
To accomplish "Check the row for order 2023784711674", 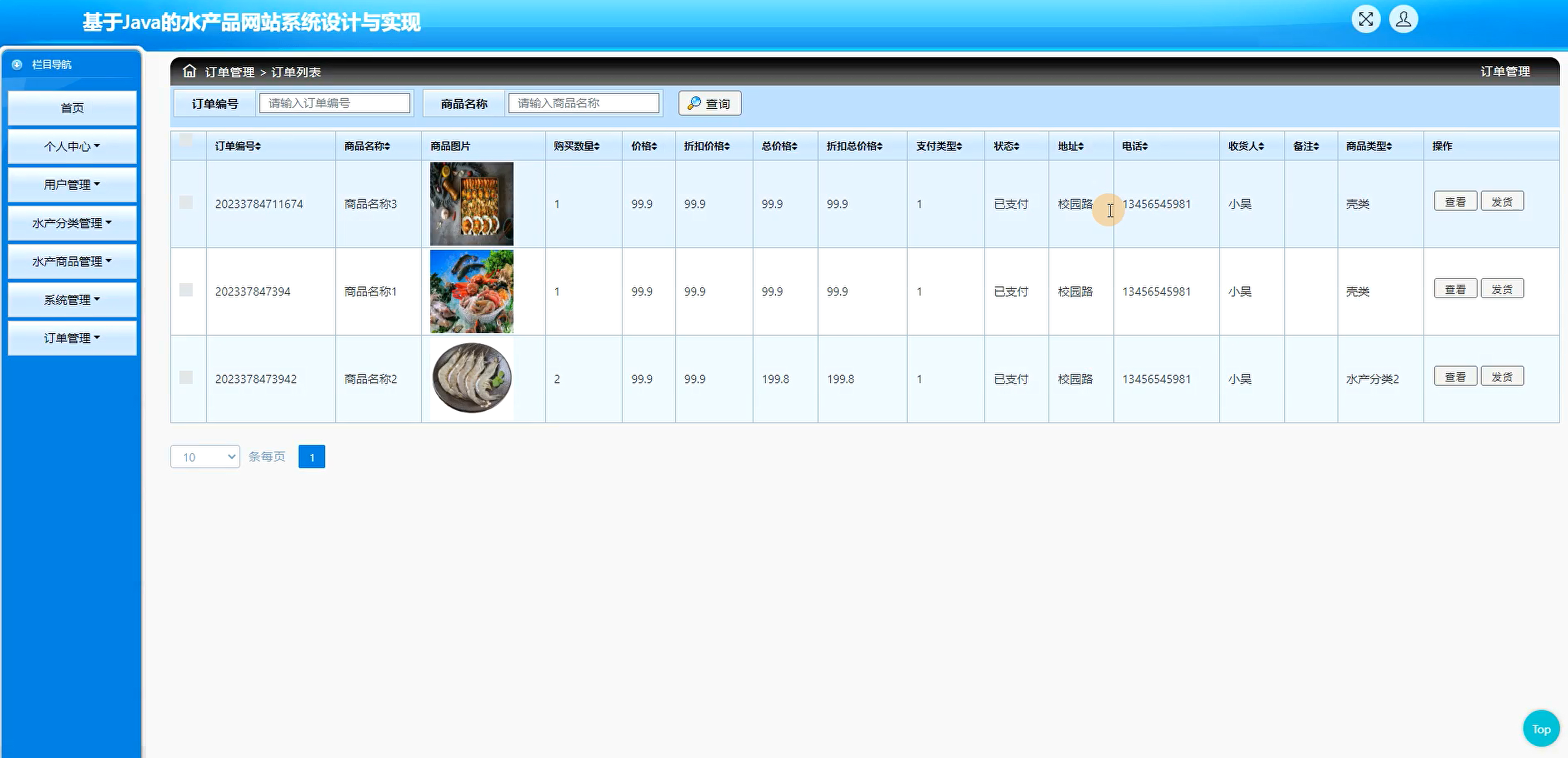I will pyautogui.click(x=186, y=202).
